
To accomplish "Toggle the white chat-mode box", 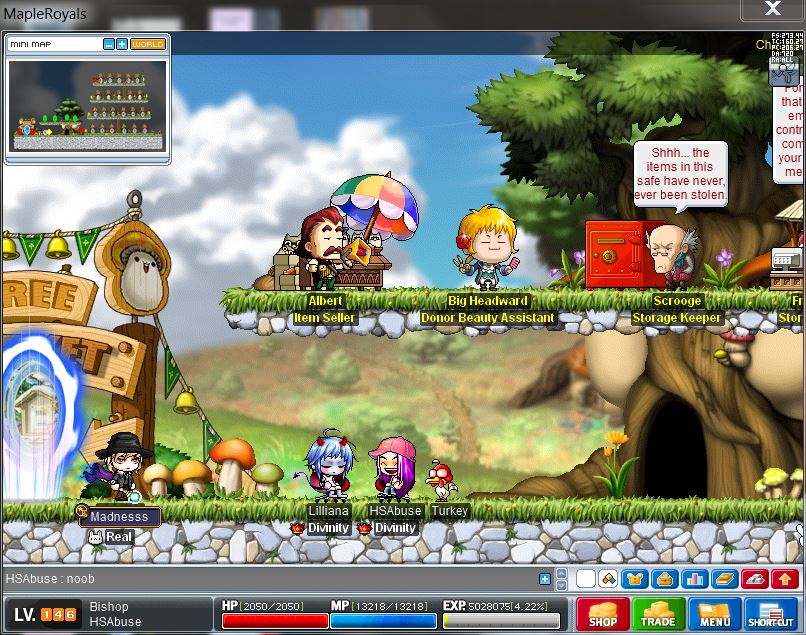I will (x=586, y=579).
